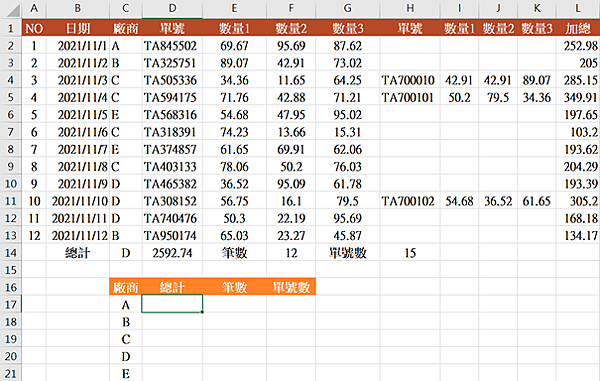Click the 筆數 label in row 14

(x=234, y=252)
